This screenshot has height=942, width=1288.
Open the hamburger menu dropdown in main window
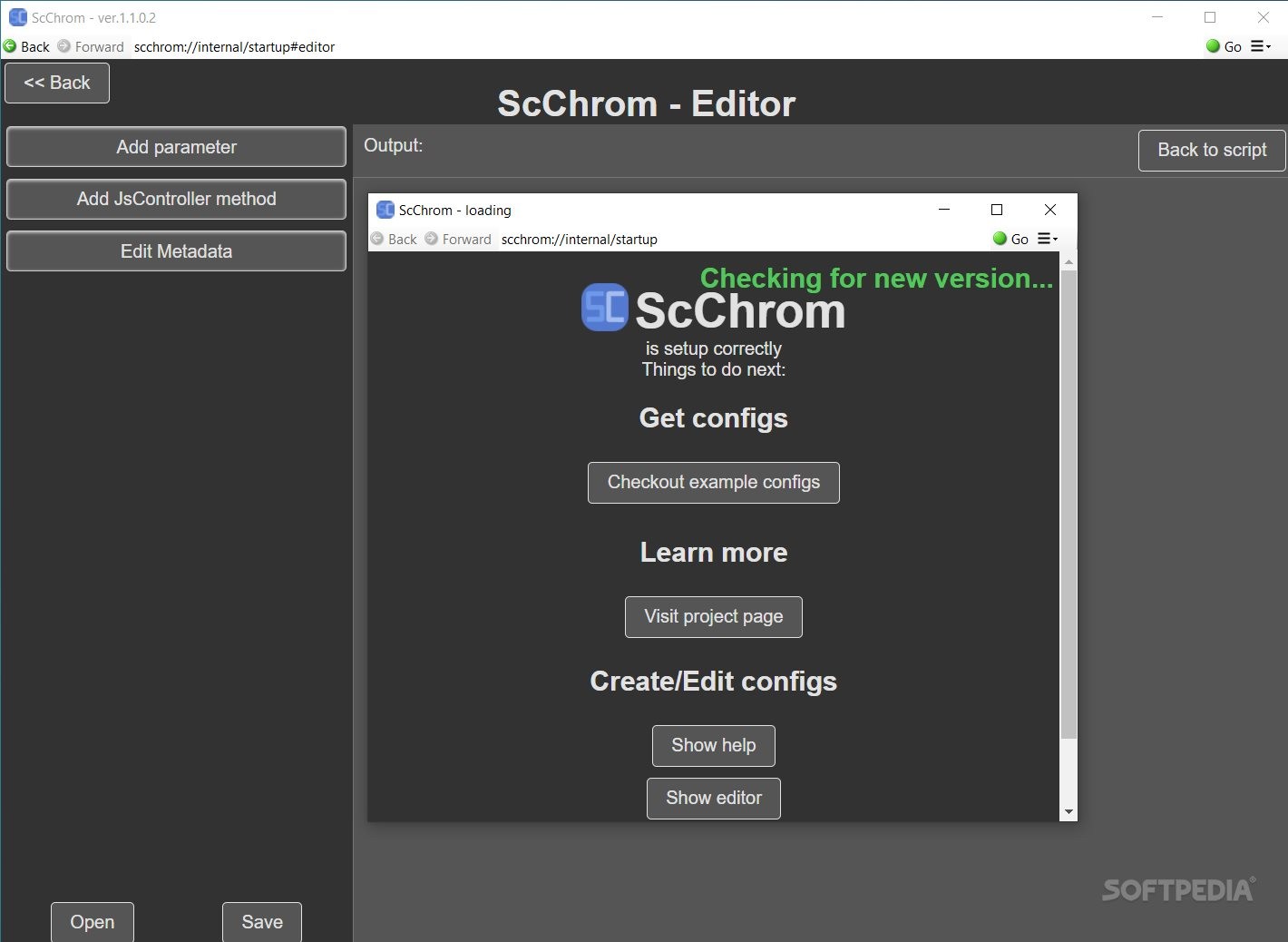pyautogui.click(x=1261, y=46)
